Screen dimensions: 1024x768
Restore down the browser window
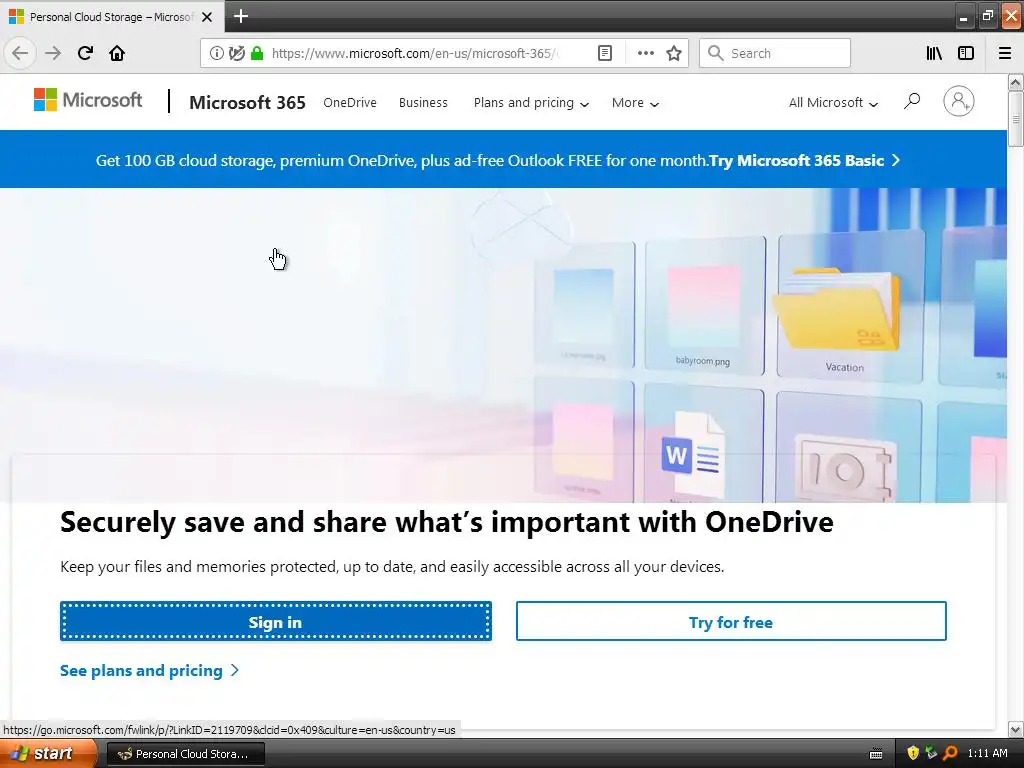coord(987,16)
